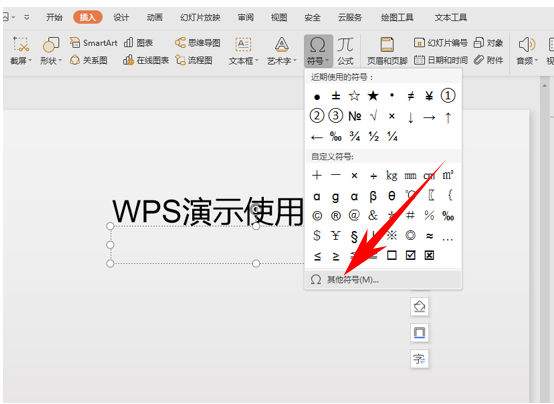The width and height of the screenshot is (554, 404).
Task: Click the 字 text format floating button
Action: coord(419,359)
